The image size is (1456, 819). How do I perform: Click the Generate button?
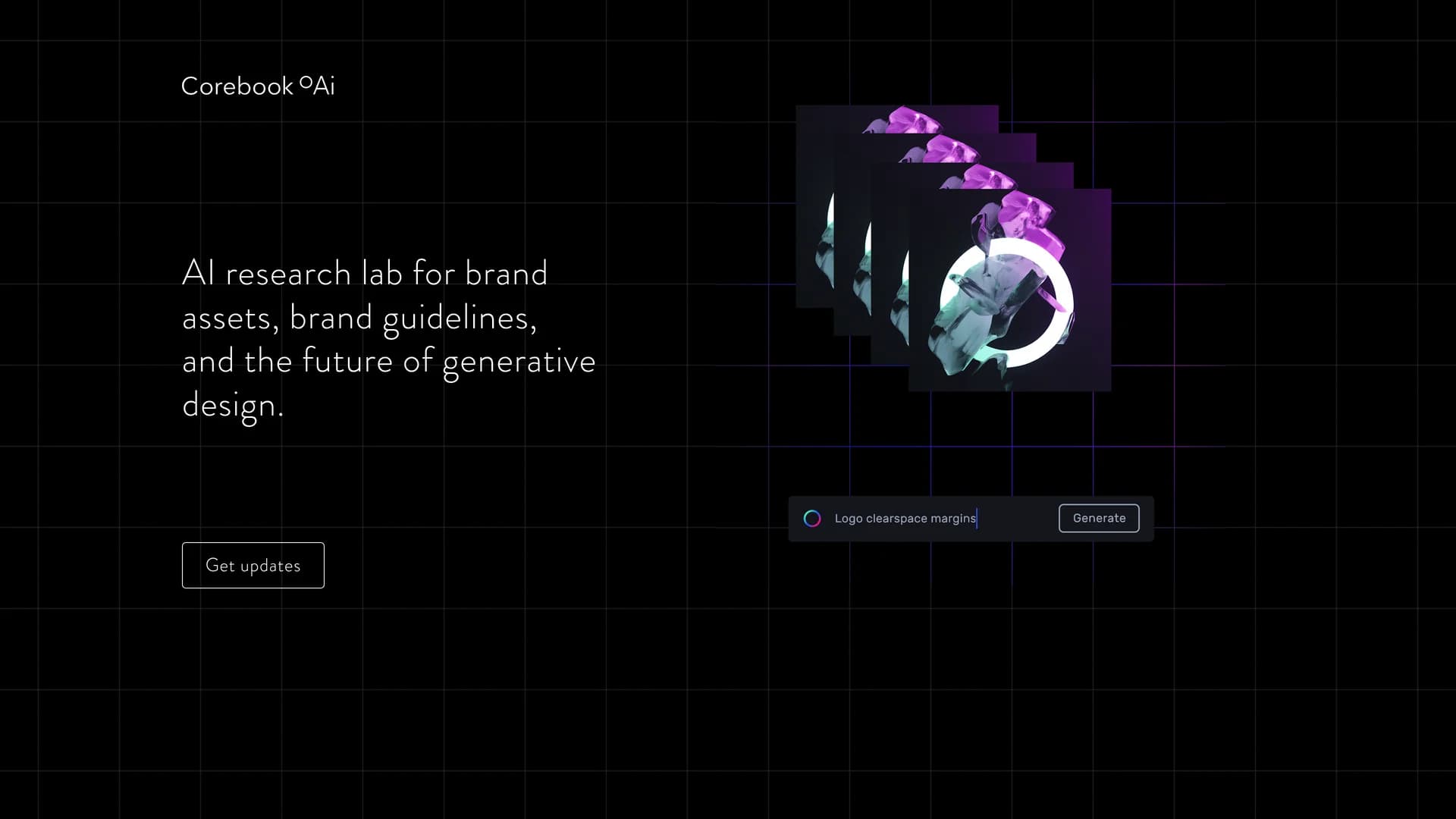[x=1099, y=518]
